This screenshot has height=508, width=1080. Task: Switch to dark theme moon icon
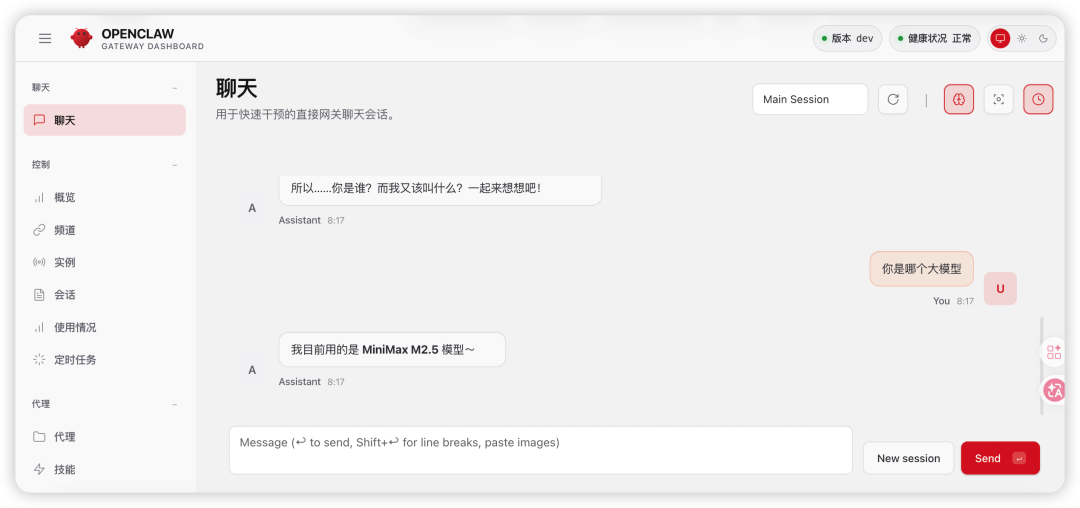pos(1043,39)
